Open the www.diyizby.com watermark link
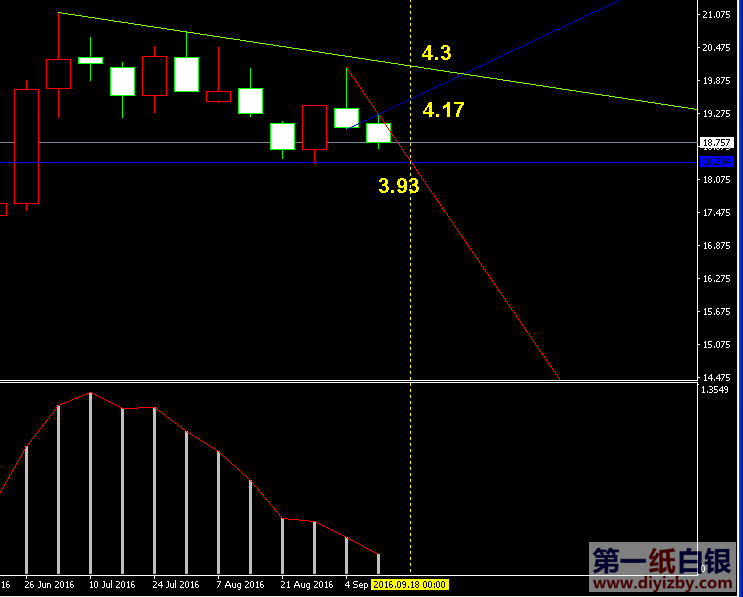 (663, 577)
